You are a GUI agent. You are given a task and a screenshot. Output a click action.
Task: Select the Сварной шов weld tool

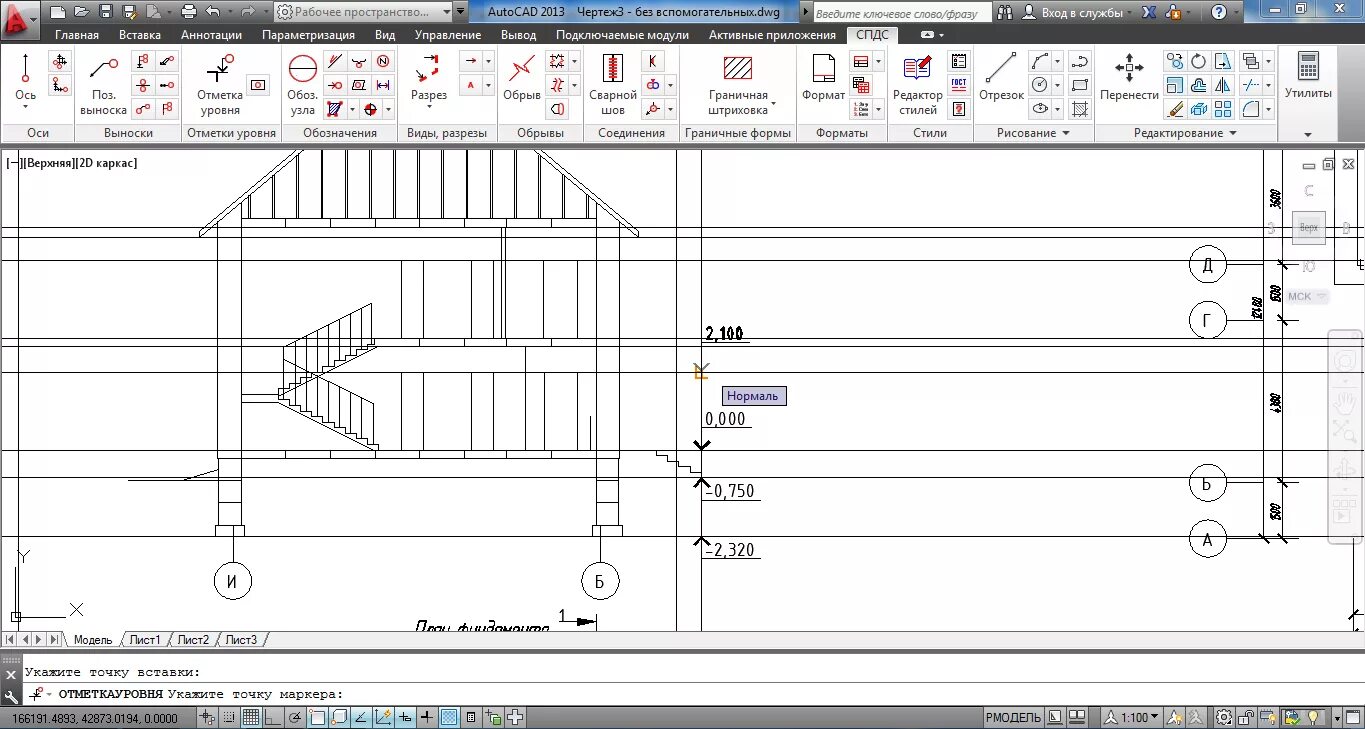pyautogui.click(x=612, y=85)
